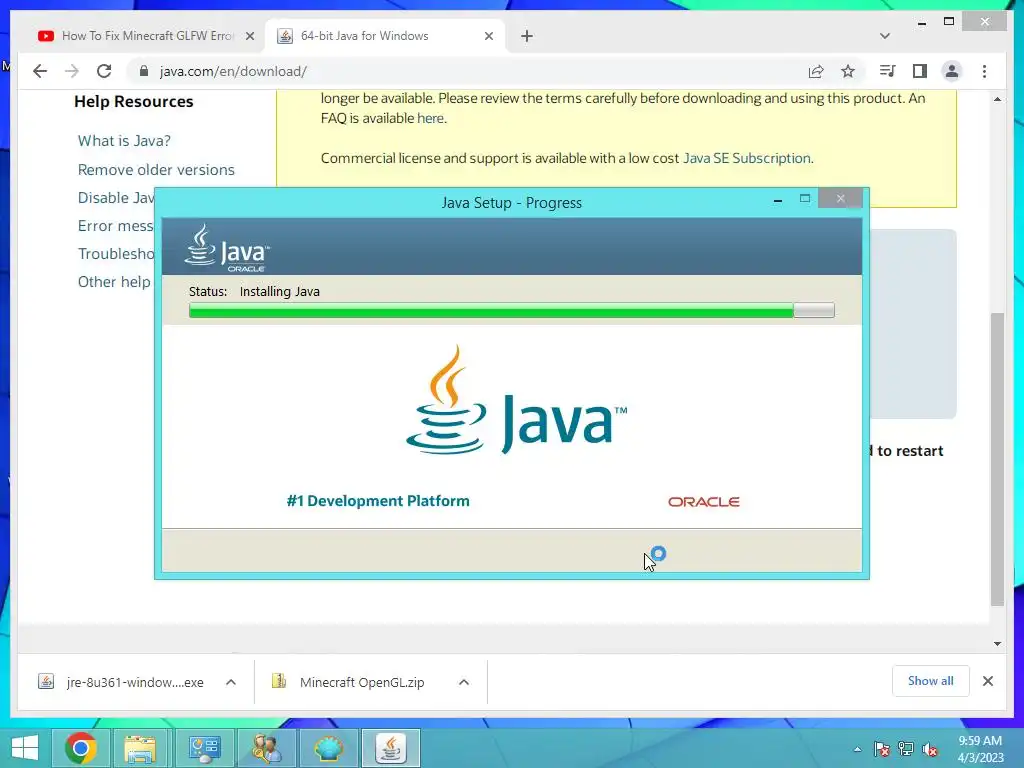Click the scrollbar down arrow
The image size is (1024, 768).
pos(997,643)
